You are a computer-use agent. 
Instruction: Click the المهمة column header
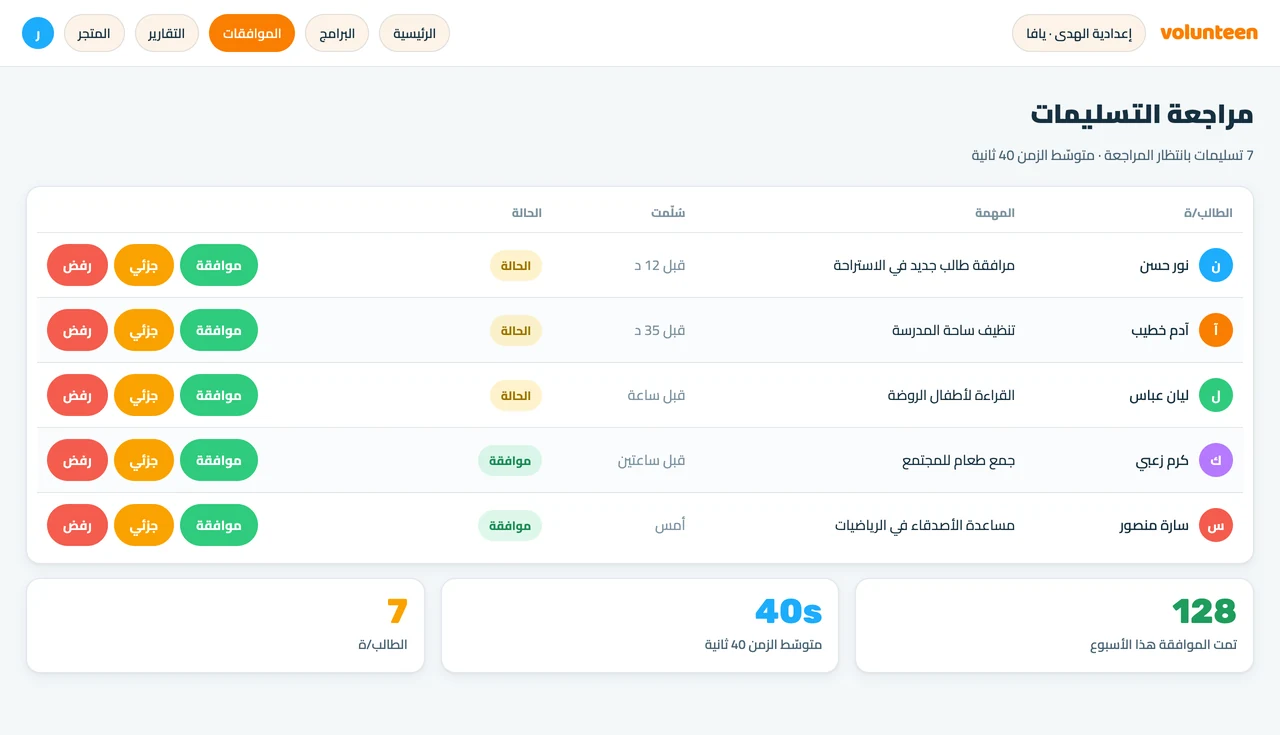(995, 213)
